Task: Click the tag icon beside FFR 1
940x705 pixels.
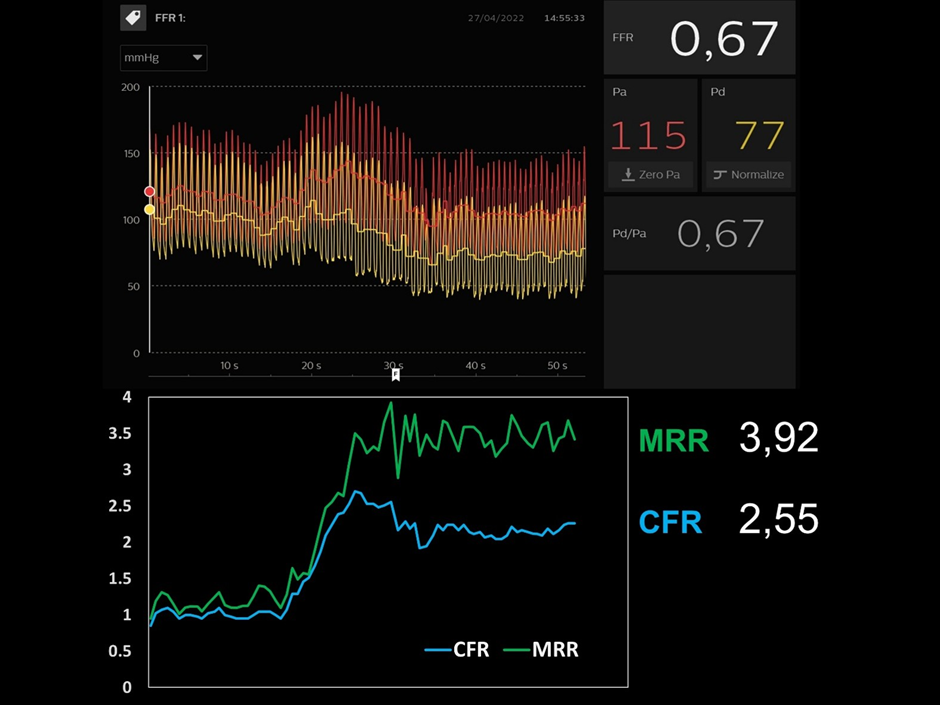Action: [132, 18]
